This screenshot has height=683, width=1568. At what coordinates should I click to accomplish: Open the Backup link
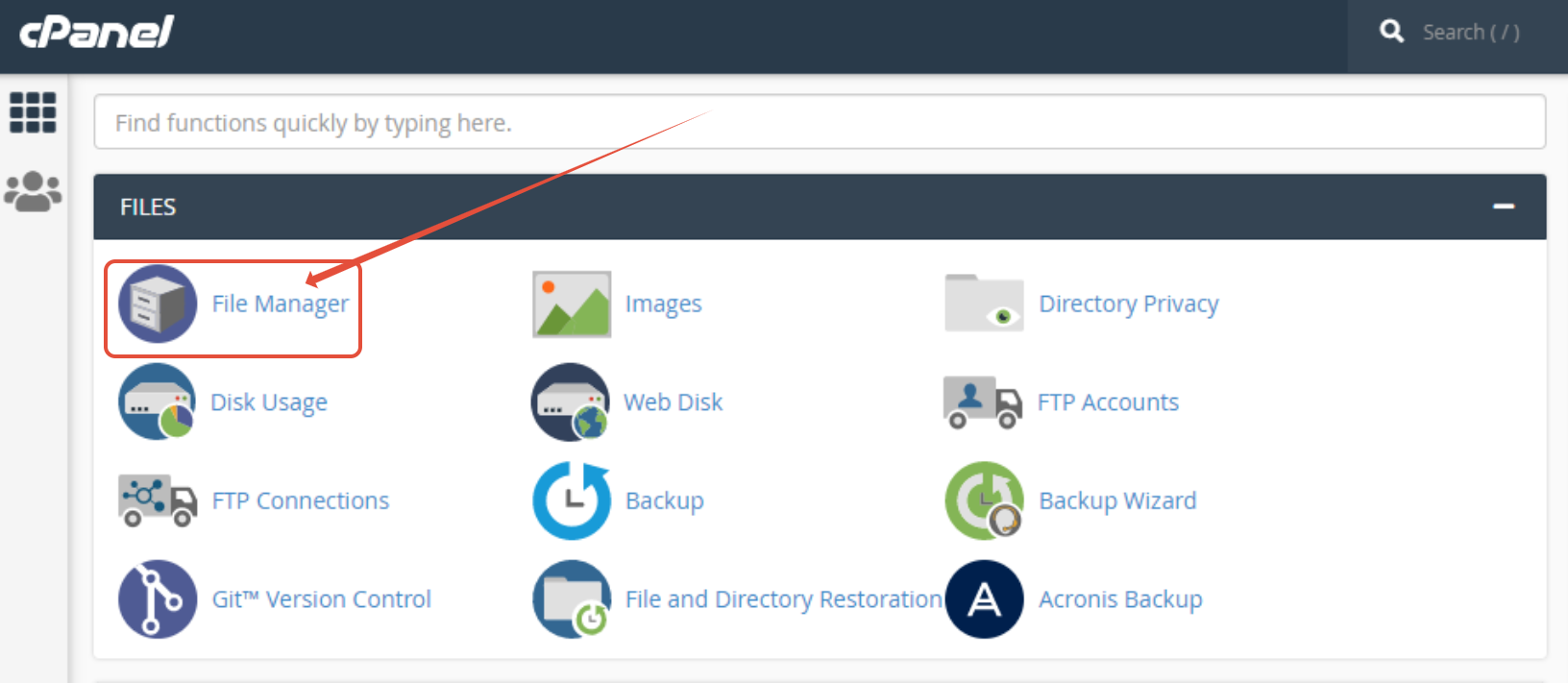point(665,501)
